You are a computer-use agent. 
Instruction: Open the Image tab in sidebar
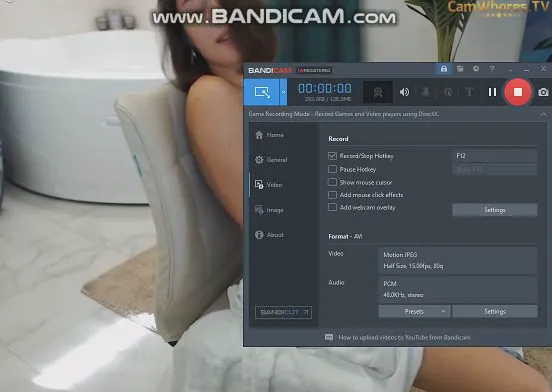[269, 210]
